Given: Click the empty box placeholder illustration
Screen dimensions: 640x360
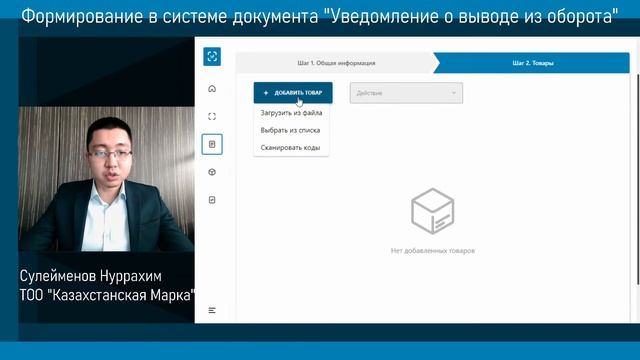Looking at the screenshot, I should (x=433, y=211).
